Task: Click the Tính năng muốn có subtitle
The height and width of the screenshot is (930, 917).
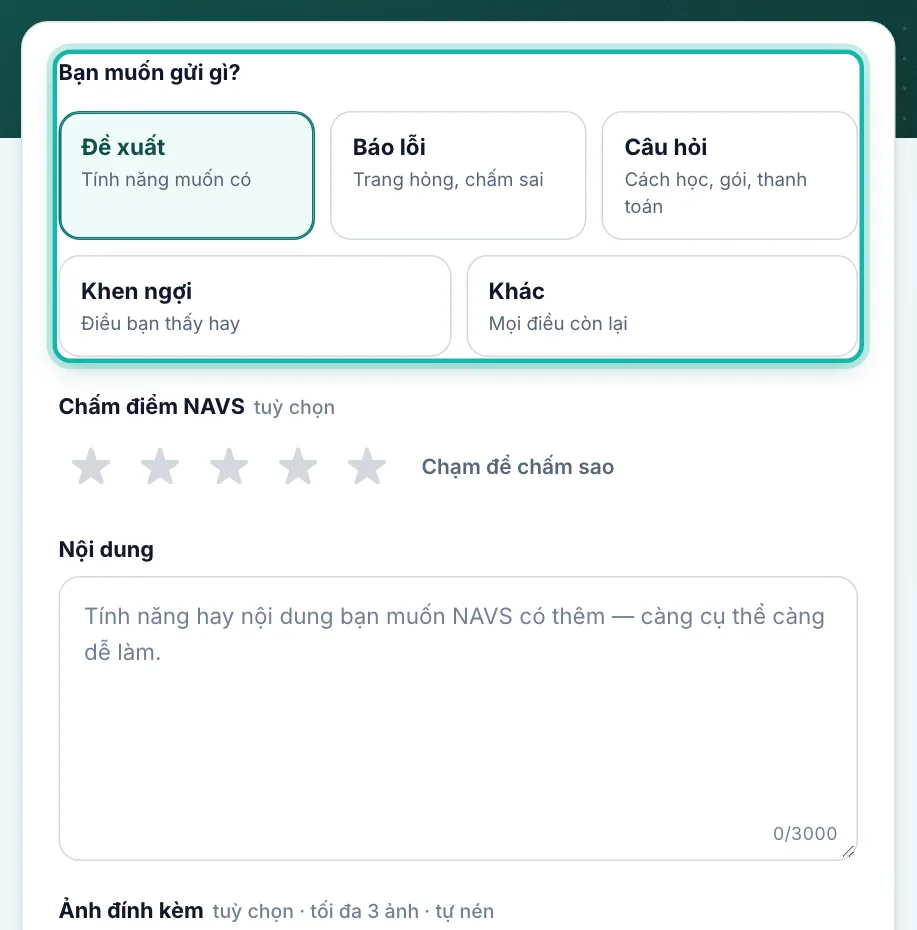Action: (166, 180)
